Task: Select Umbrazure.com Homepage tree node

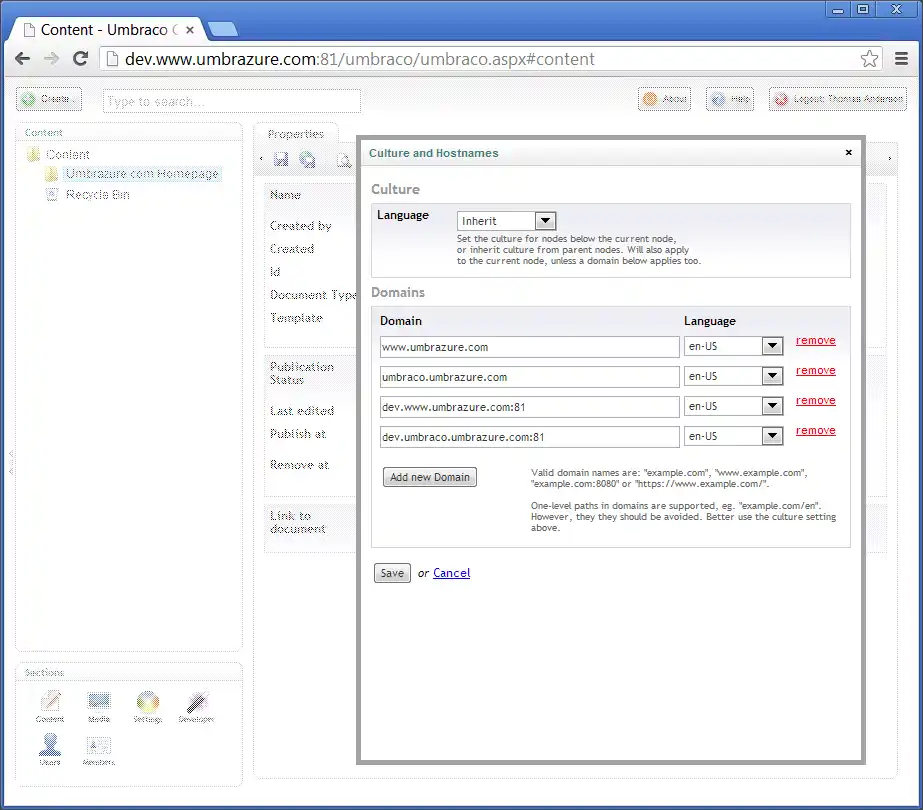Action: [142, 174]
